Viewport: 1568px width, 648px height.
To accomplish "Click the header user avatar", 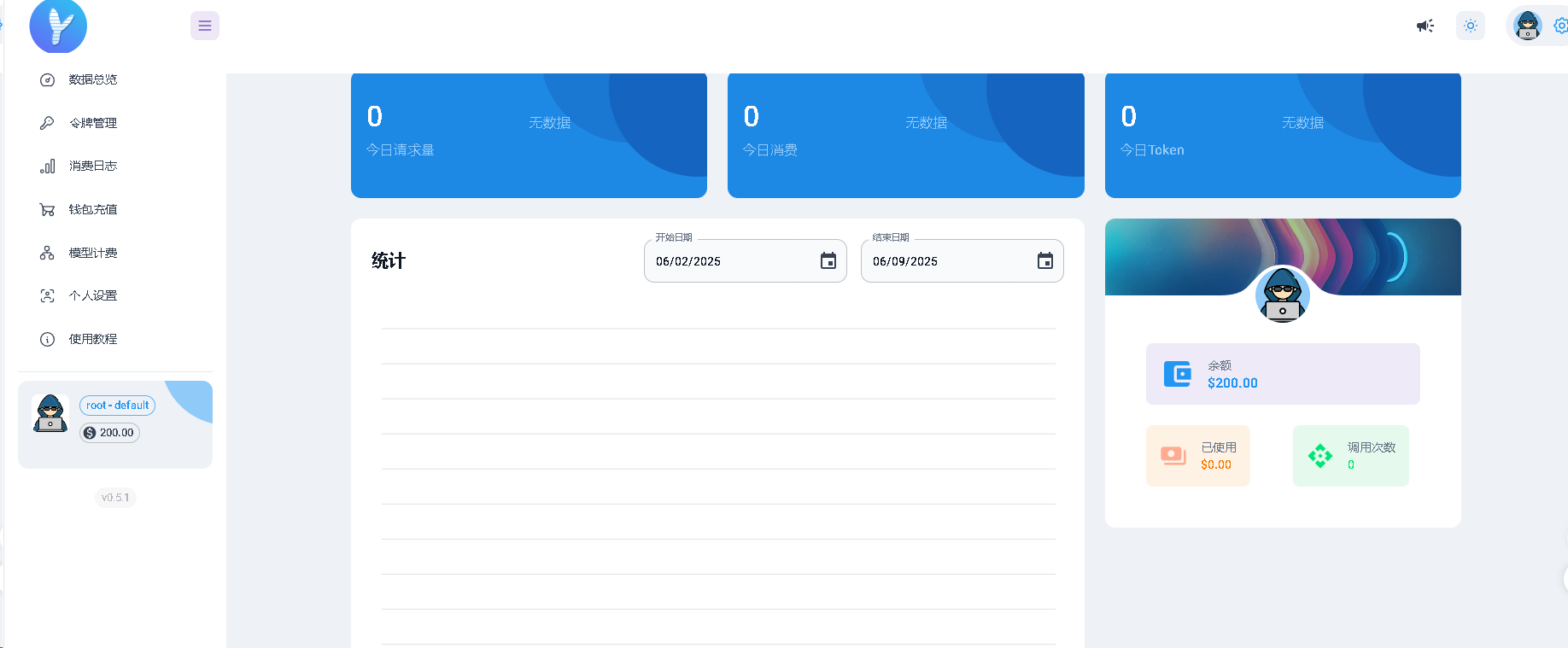I will [x=1528, y=26].
